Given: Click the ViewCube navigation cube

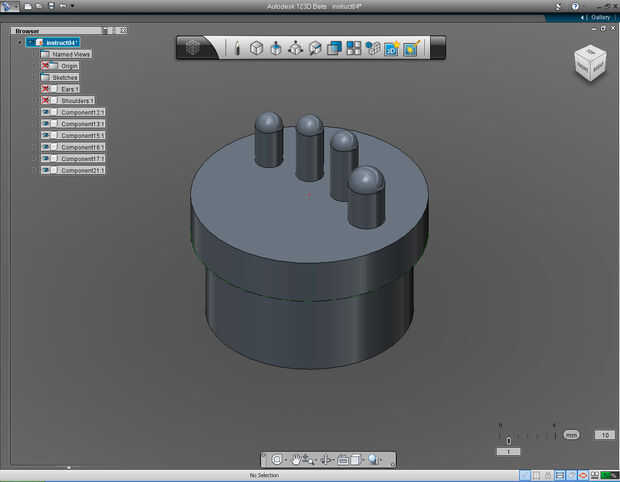Looking at the screenshot, I should coord(590,63).
